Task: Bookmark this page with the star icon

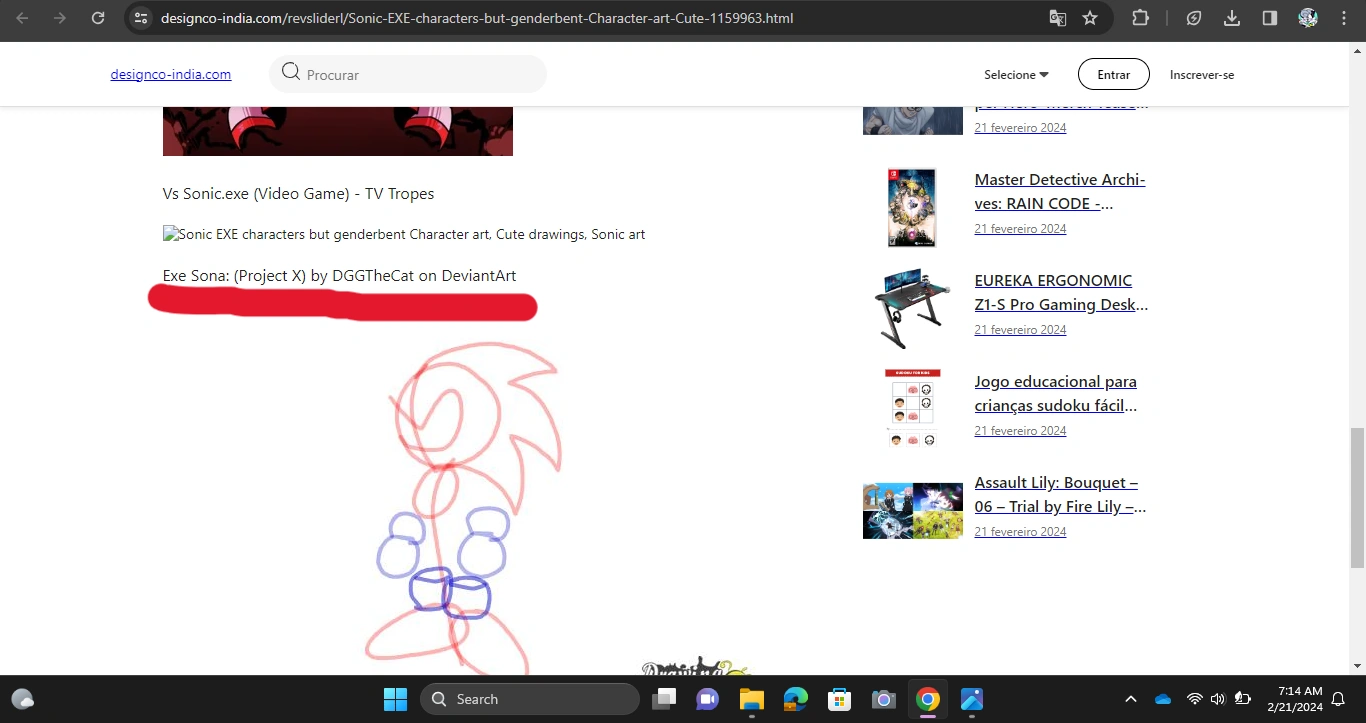Action: tap(1089, 18)
